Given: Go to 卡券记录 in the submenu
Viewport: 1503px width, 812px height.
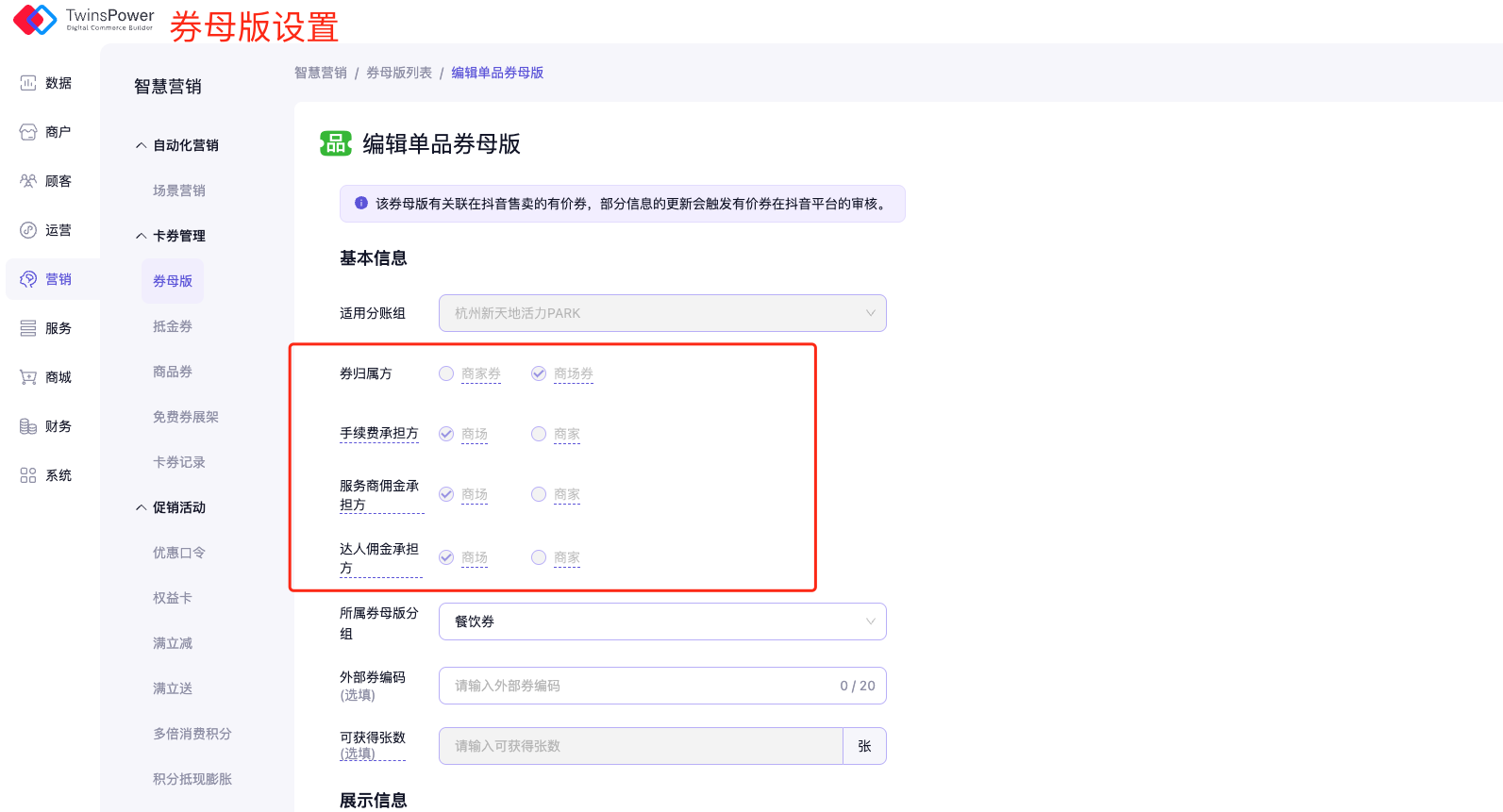Looking at the screenshot, I should coord(179,462).
